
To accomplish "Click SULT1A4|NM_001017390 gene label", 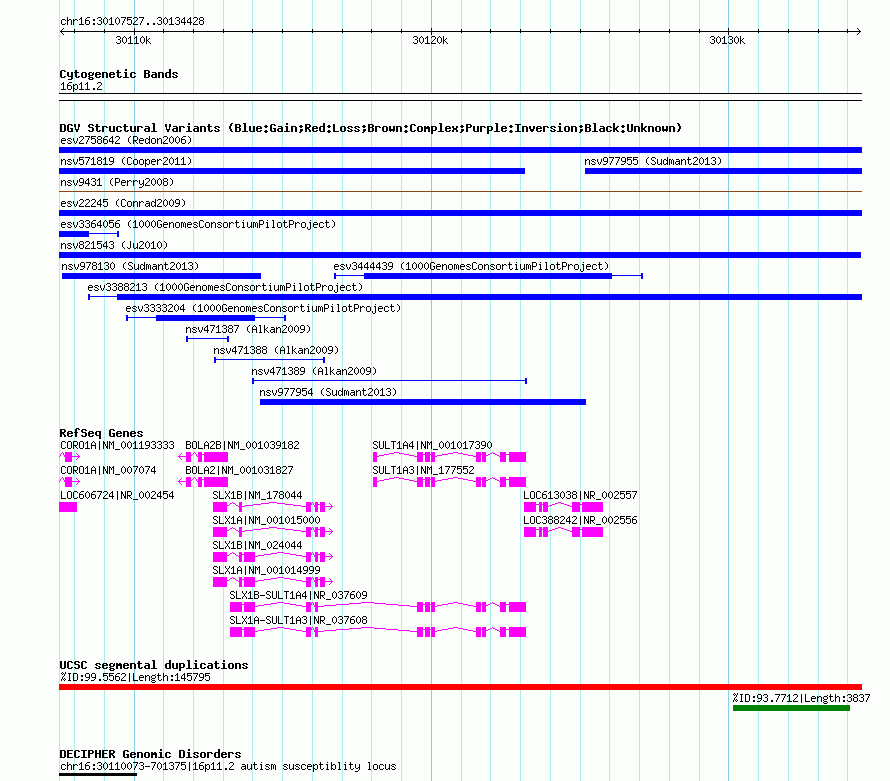I will [433, 446].
